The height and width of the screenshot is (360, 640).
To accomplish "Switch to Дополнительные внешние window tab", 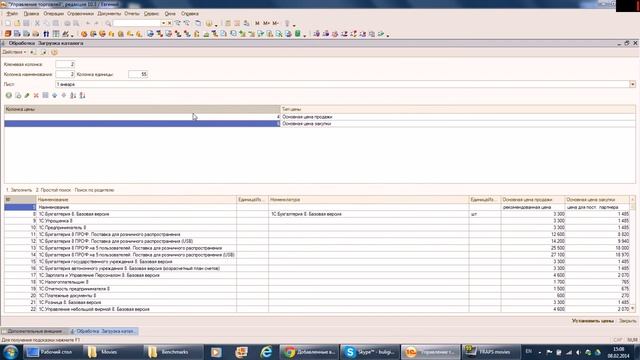I will [x=34, y=331].
